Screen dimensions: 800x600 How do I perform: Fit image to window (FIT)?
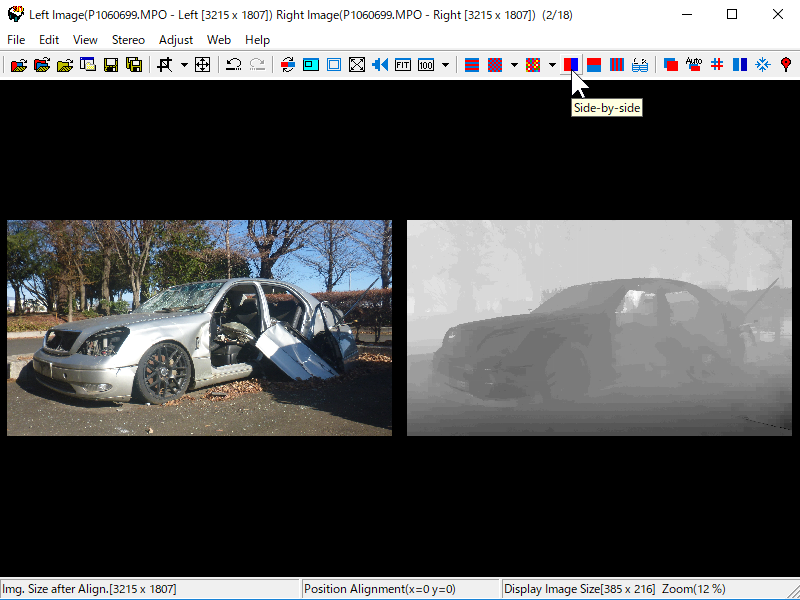[403, 65]
